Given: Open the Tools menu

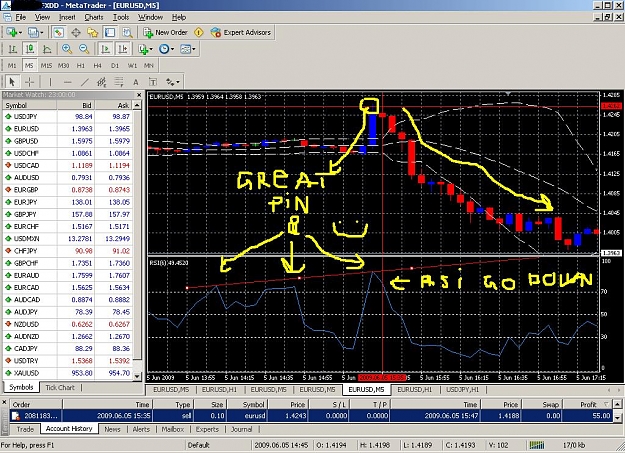Looking at the screenshot, I should (121, 17).
